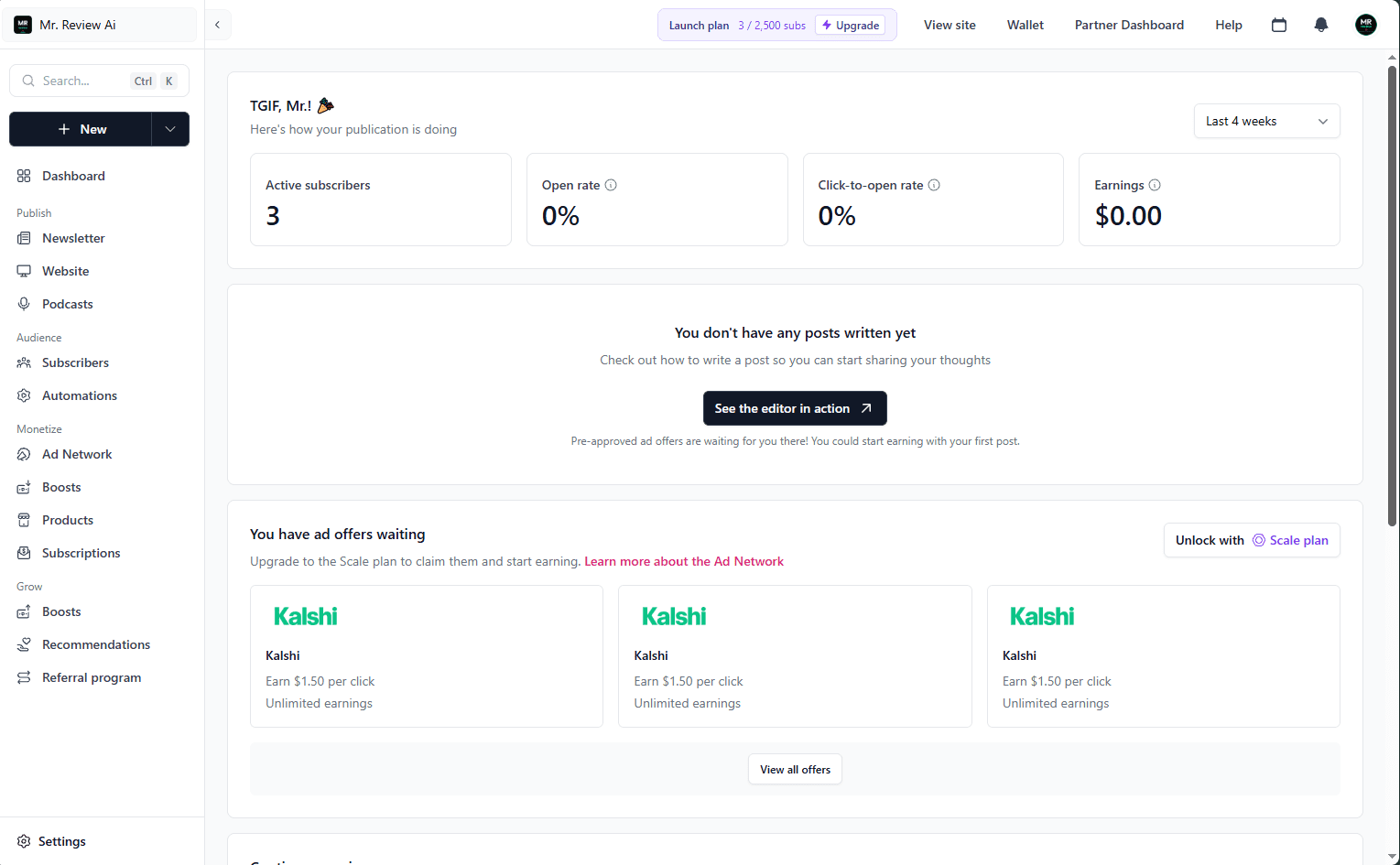
Task: Click the Website monitor icon
Action: pos(24,271)
